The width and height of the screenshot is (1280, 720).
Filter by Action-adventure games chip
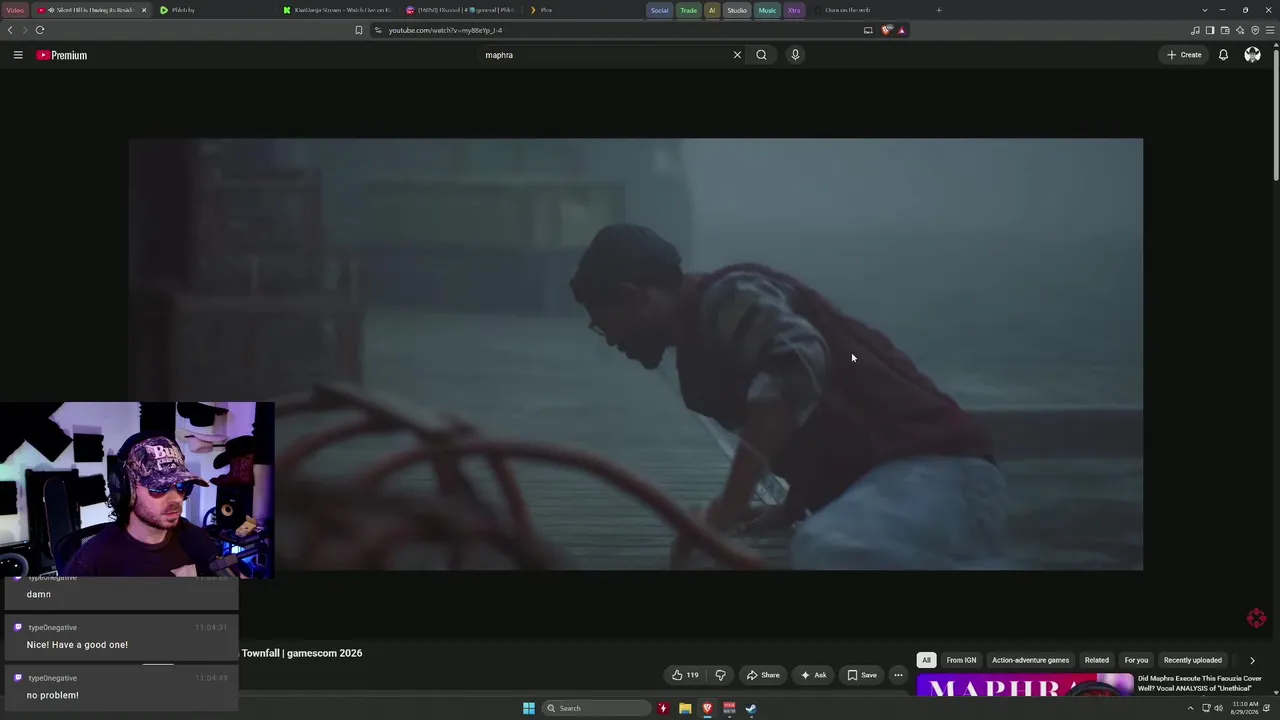point(1030,660)
